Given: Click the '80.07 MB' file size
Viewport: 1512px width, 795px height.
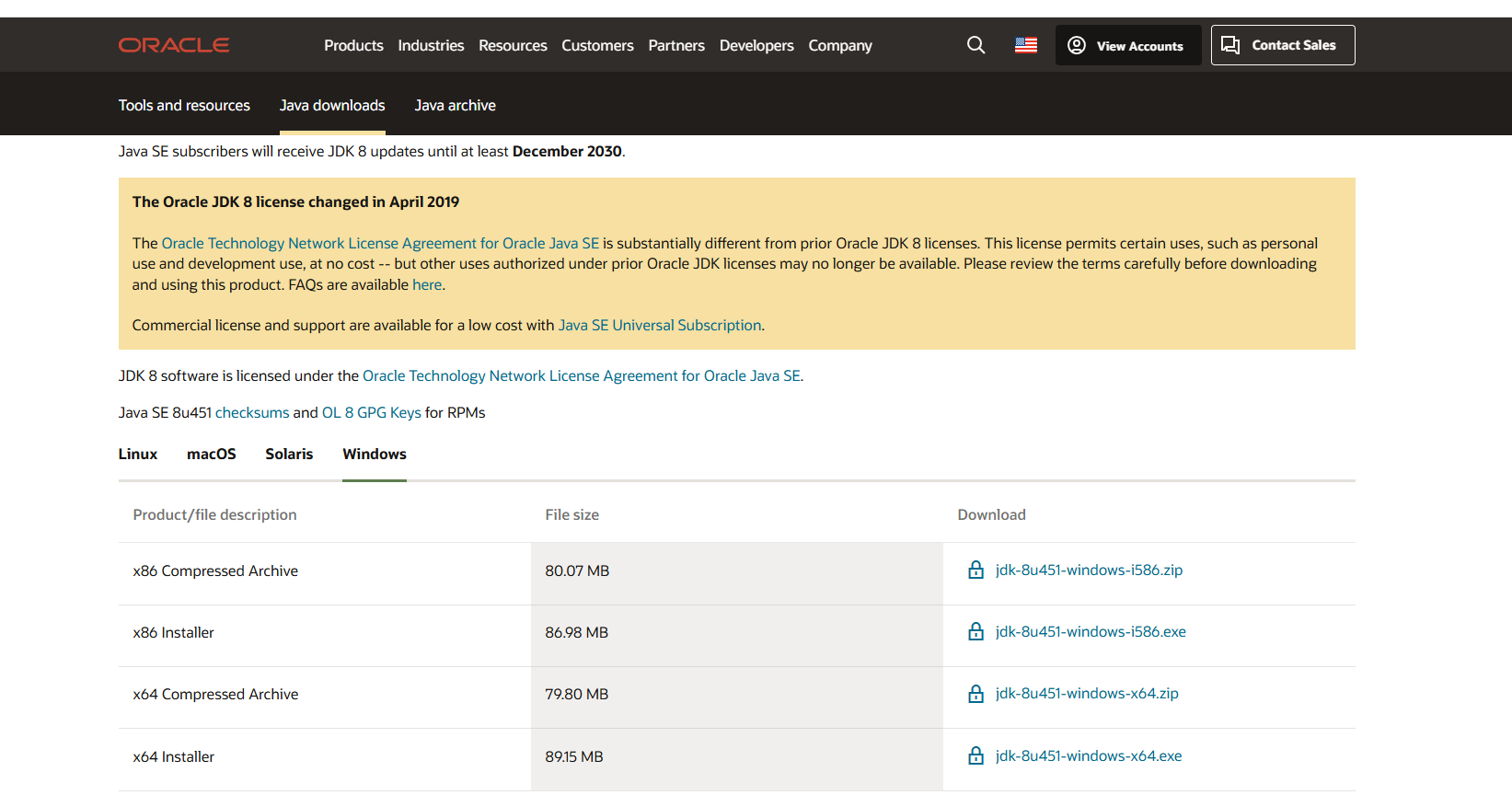Looking at the screenshot, I should click(x=577, y=570).
